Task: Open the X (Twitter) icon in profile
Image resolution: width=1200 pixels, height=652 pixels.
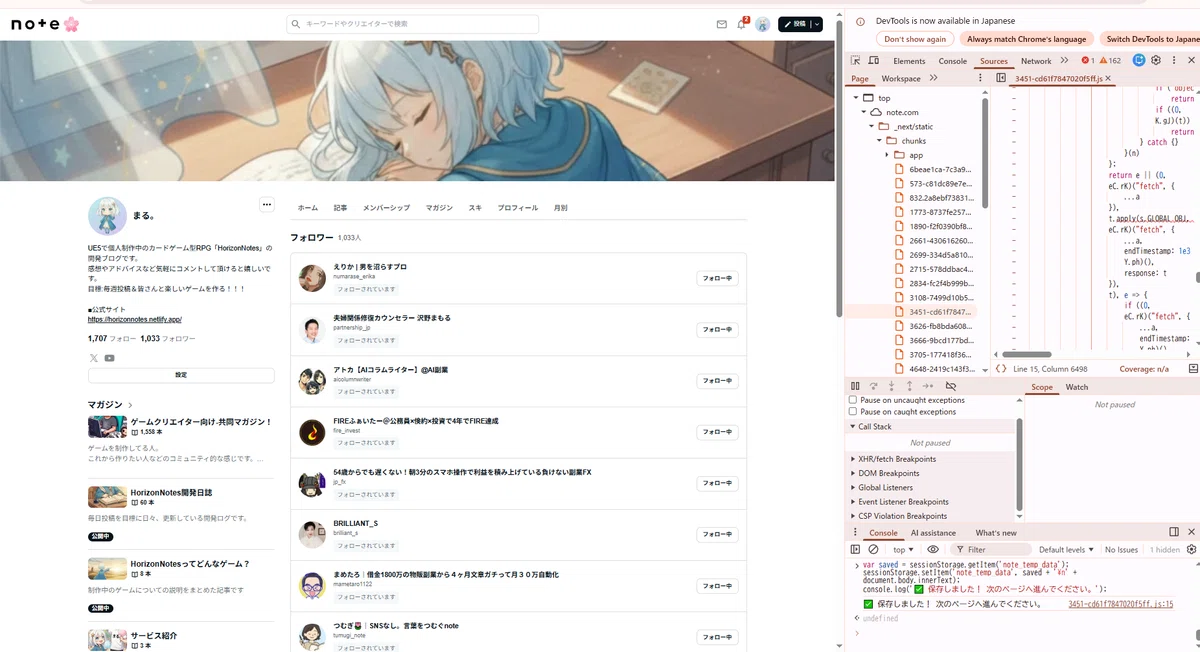Action: pyautogui.click(x=94, y=358)
